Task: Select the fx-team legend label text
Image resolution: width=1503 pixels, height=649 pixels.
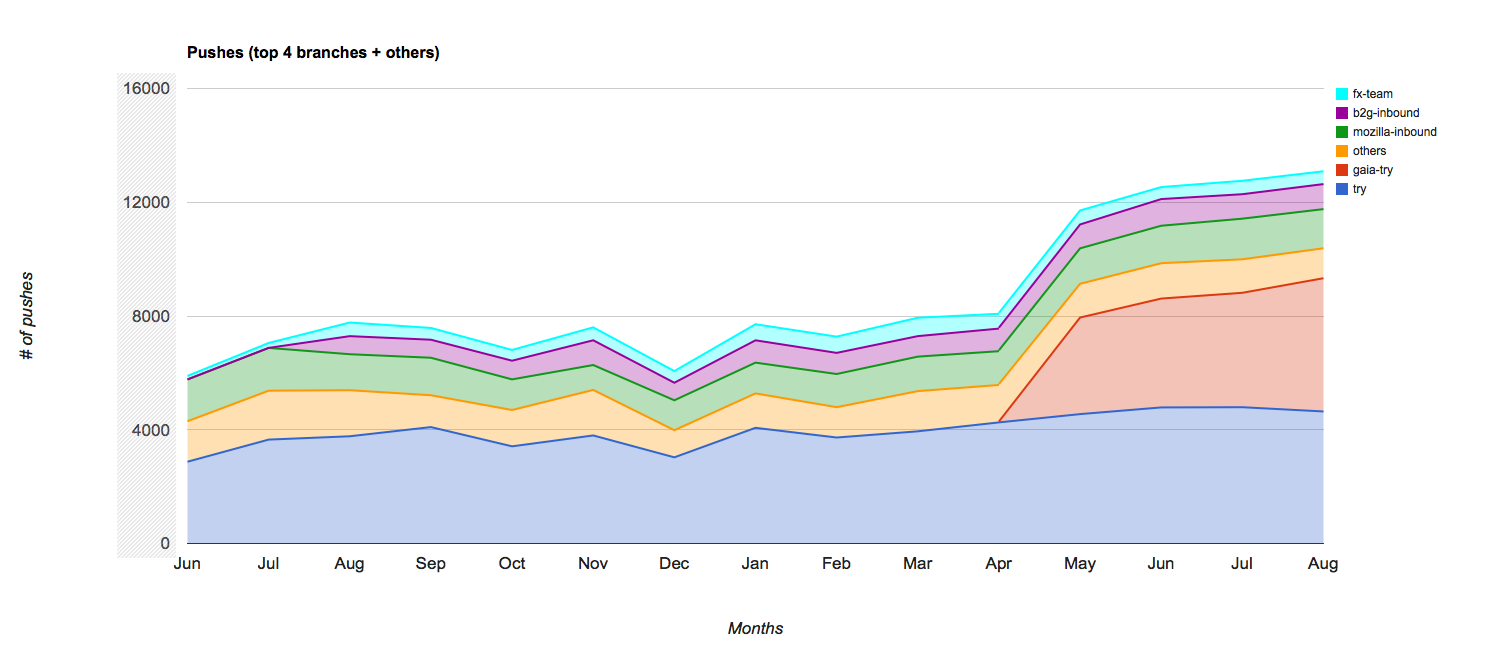Action: coord(1372,94)
